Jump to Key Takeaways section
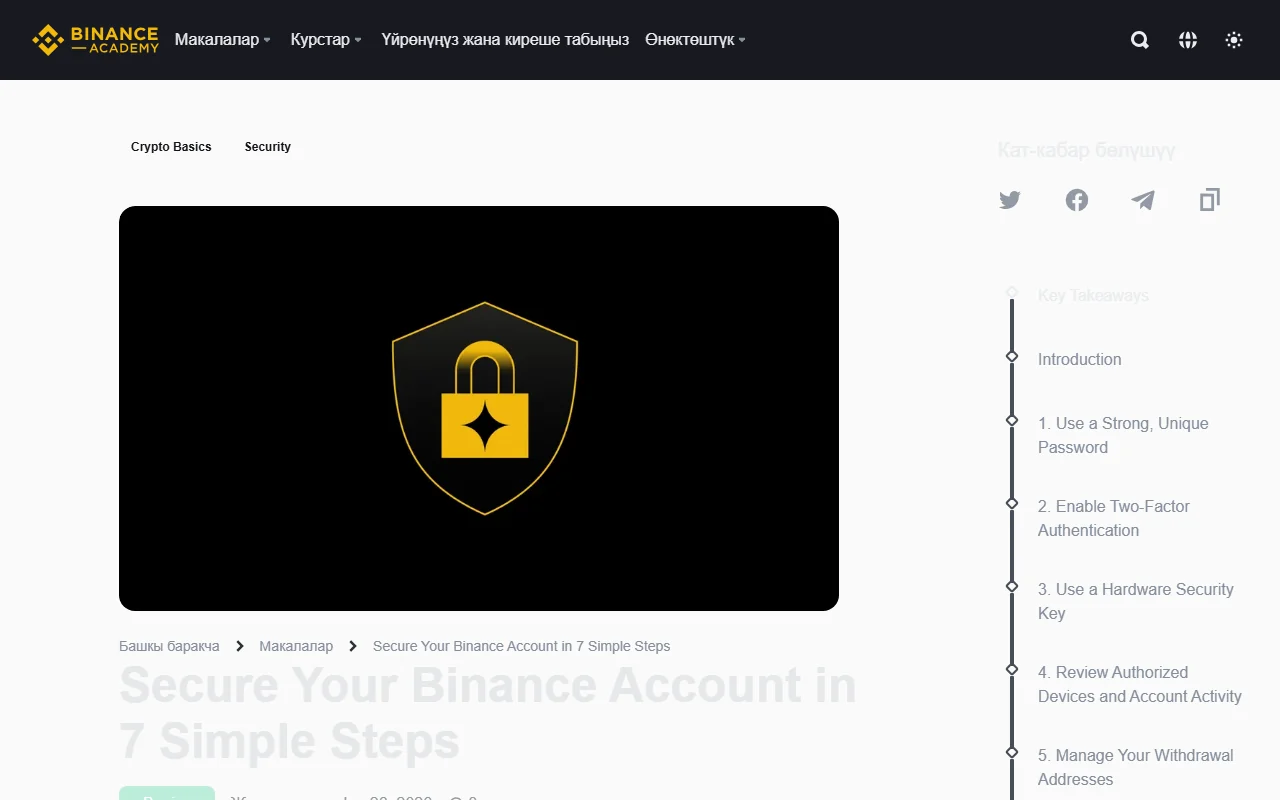This screenshot has width=1280, height=800. coord(1093,296)
